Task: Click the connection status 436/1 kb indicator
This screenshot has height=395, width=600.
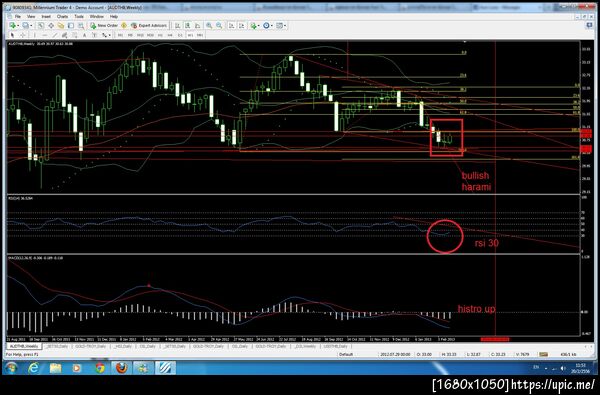Action: coord(568,354)
